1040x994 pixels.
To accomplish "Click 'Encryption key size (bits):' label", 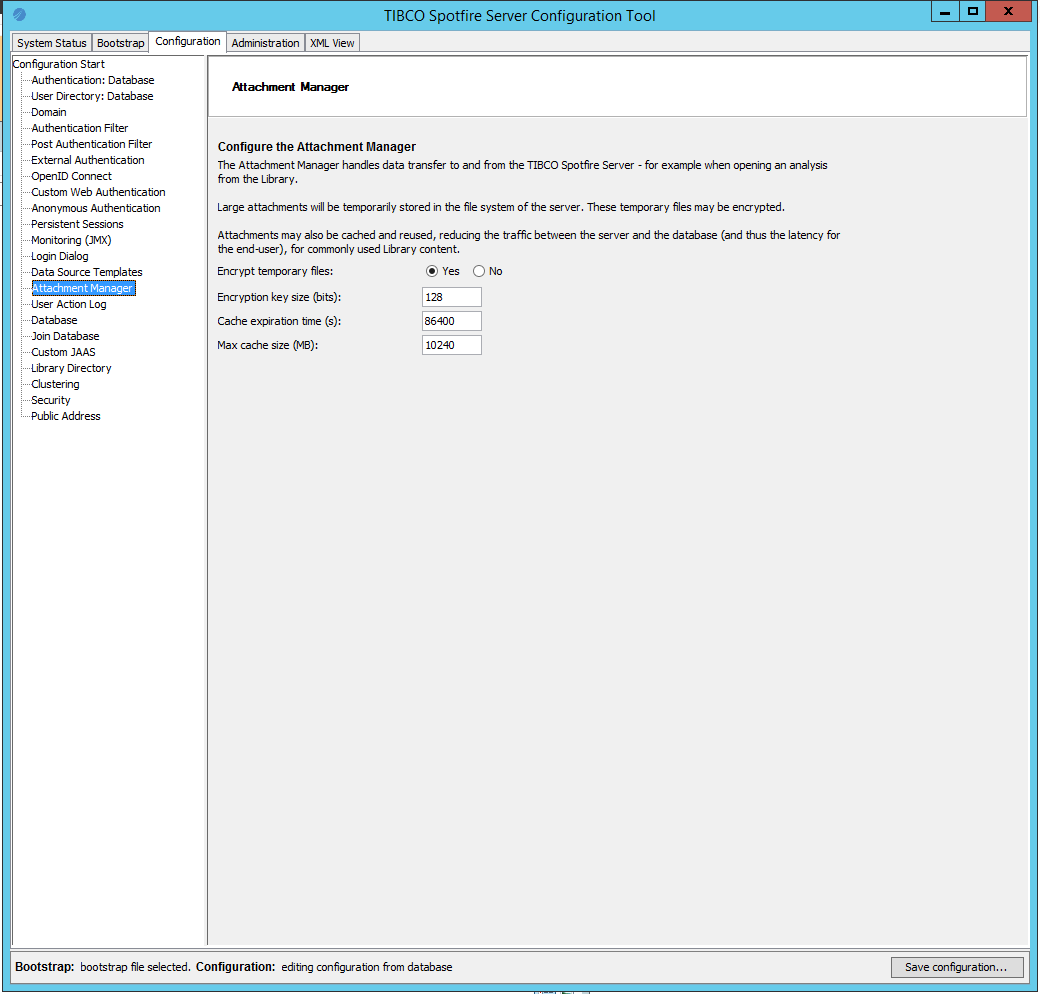I will coord(279,297).
